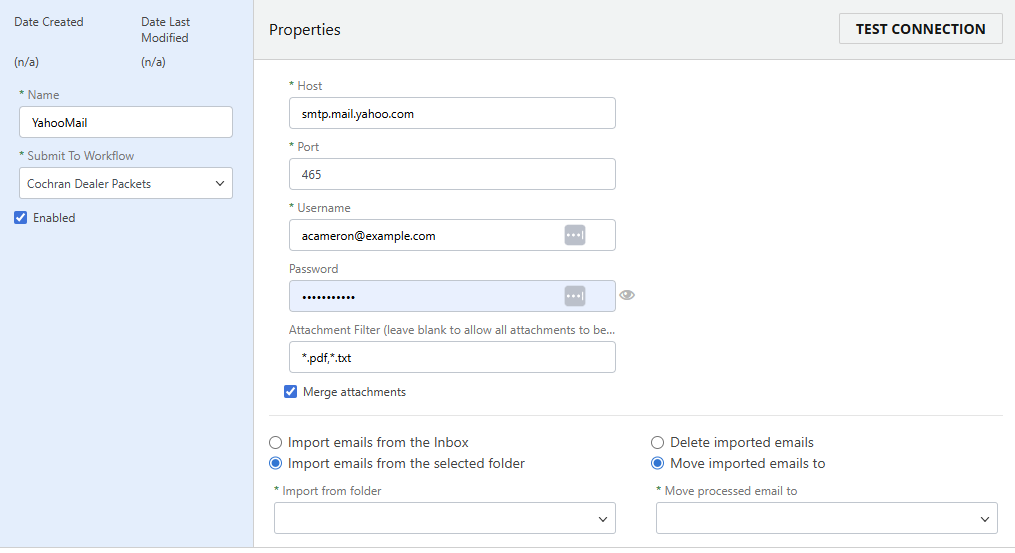Viewport: 1015px width, 553px height.
Task: Open the Move processed email to dropdown
Action: coord(826,518)
